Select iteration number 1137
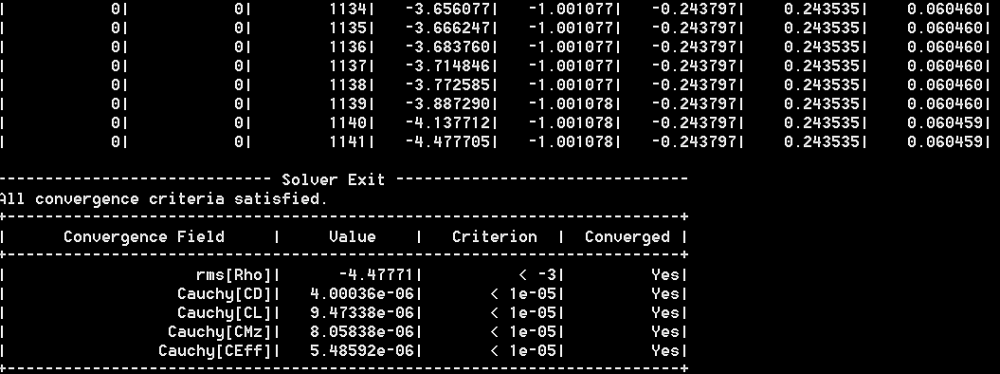 click(348, 66)
